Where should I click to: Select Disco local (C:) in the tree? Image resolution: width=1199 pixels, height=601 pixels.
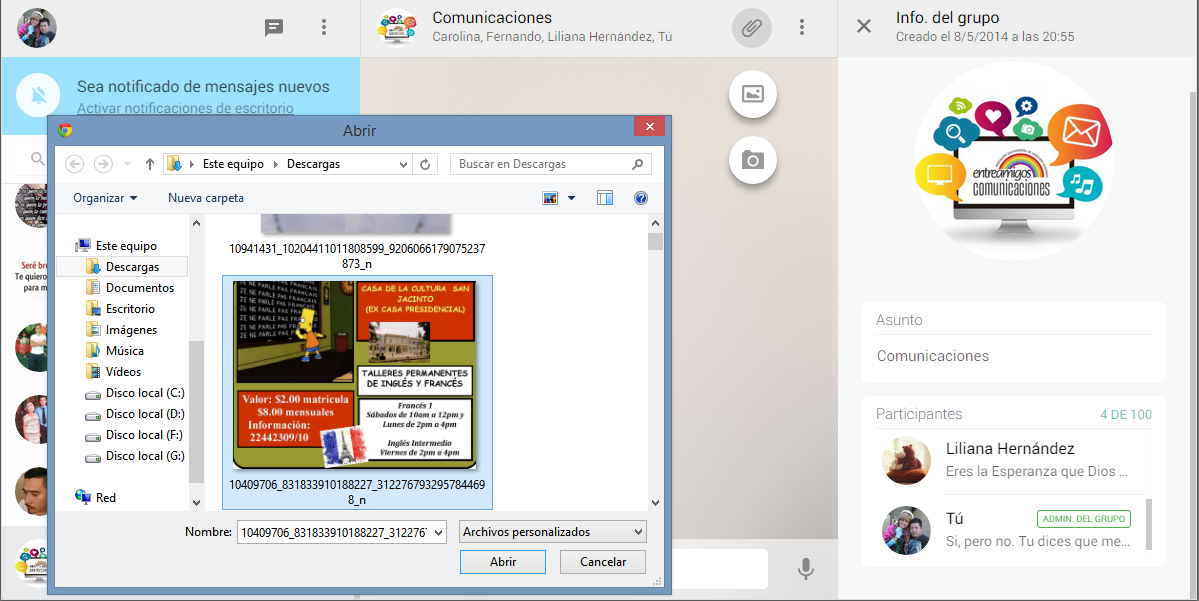coord(144,393)
